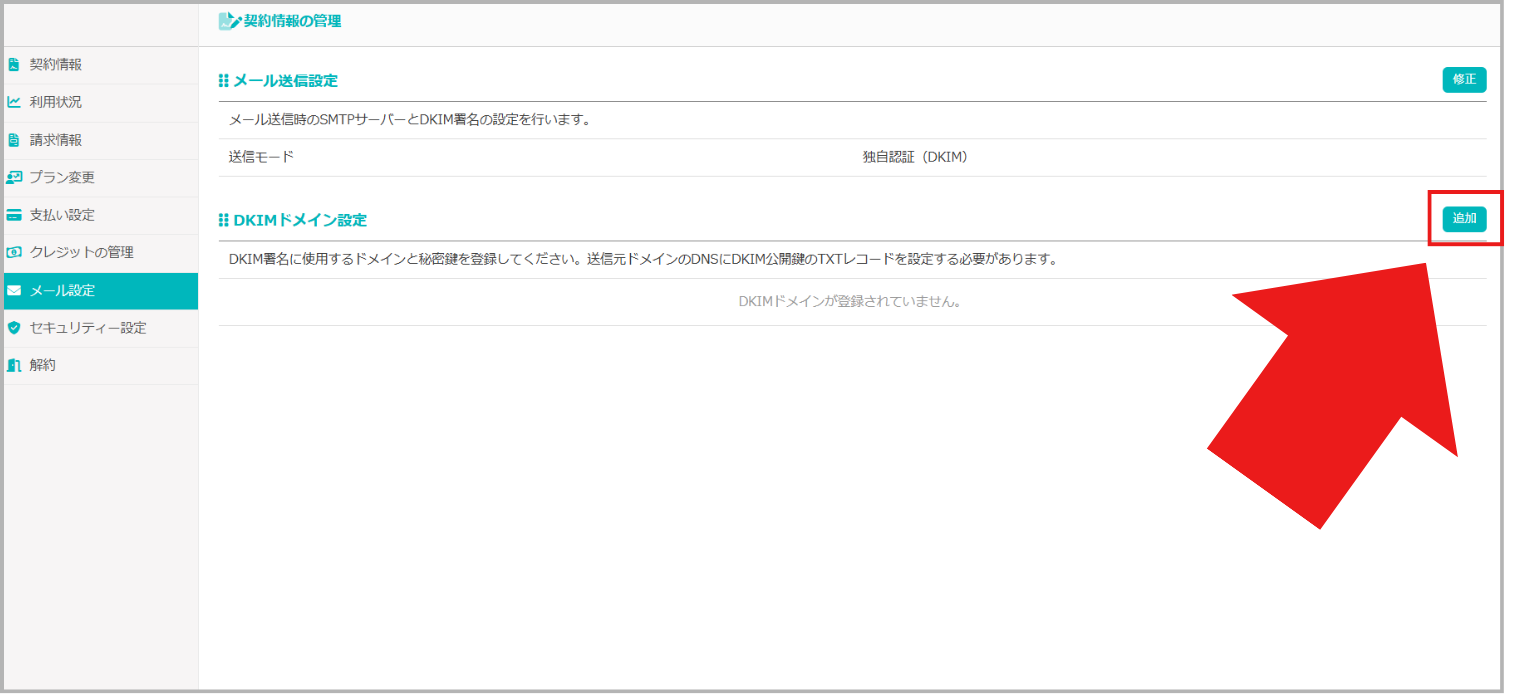Image resolution: width=1540 pixels, height=694 pixels.
Task: Open the 解約 menu label
Action: pos(43,366)
